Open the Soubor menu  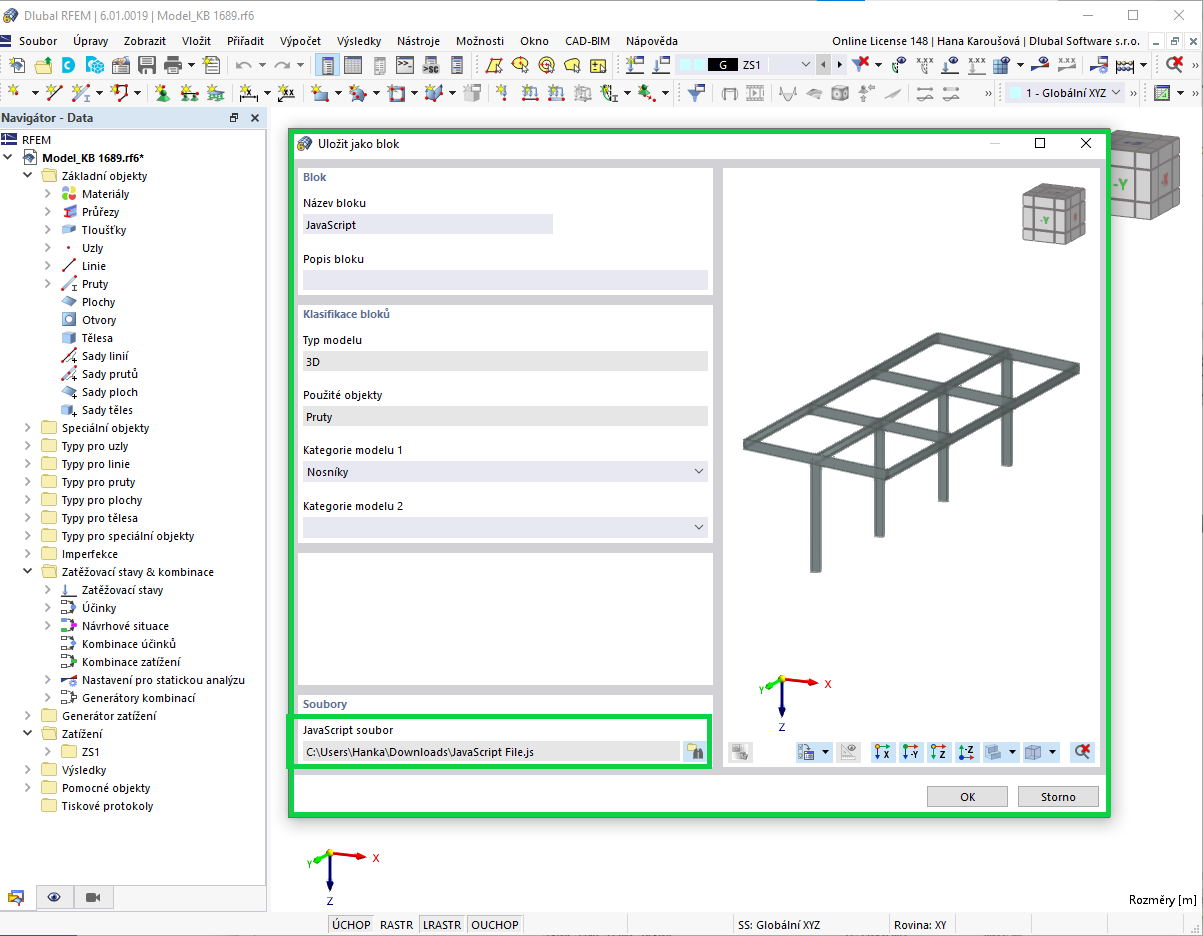click(38, 41)
